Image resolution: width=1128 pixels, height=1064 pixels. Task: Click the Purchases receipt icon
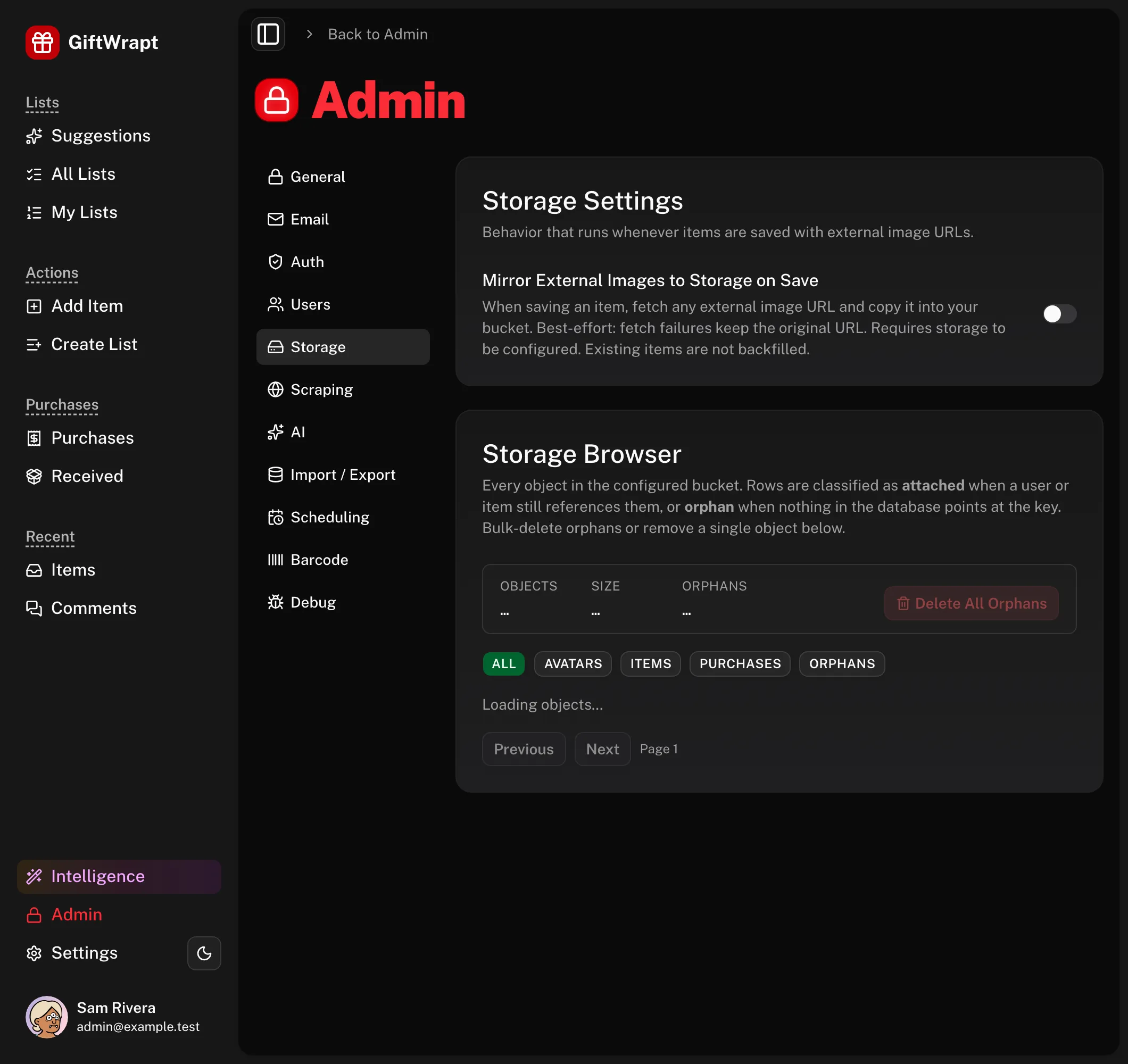point(34,438)
